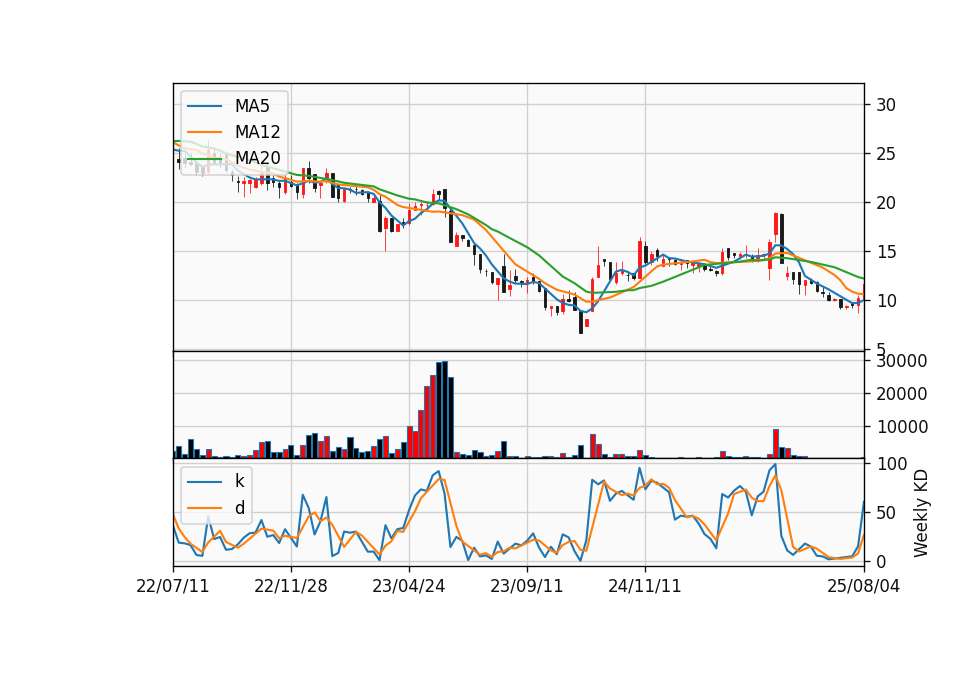Click the volume axis value 10000
The height and width of the screenshot is (690, 960).
[x=902, y=427]
